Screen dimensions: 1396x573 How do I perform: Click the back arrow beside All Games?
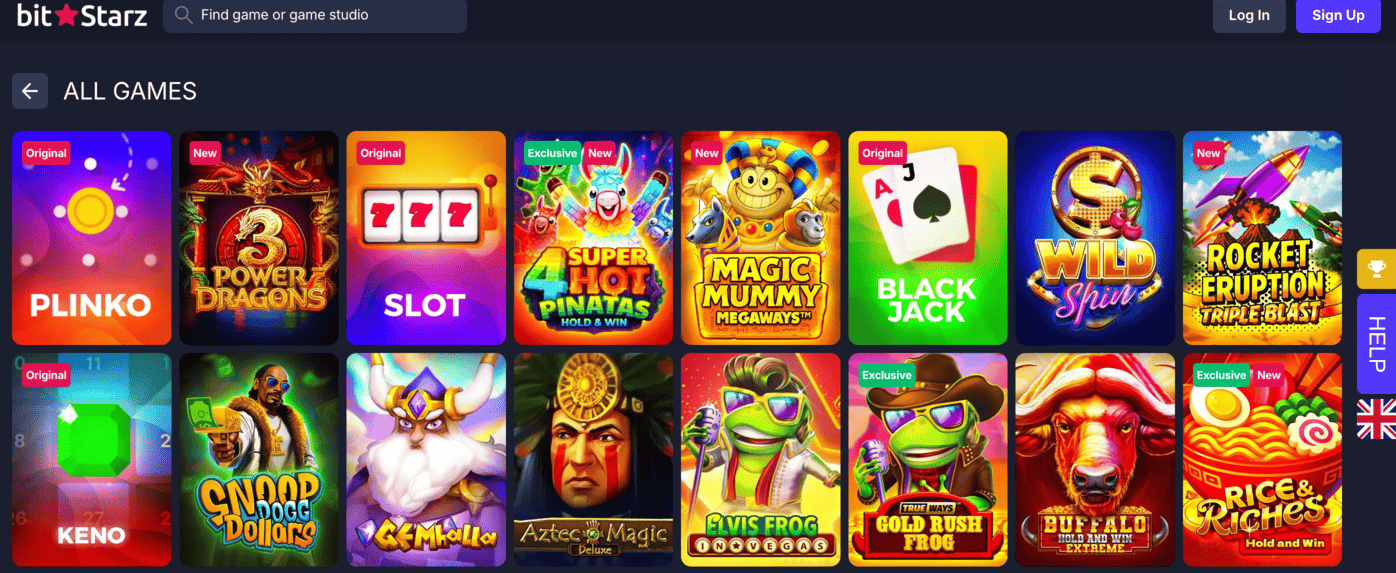[30, 91]
